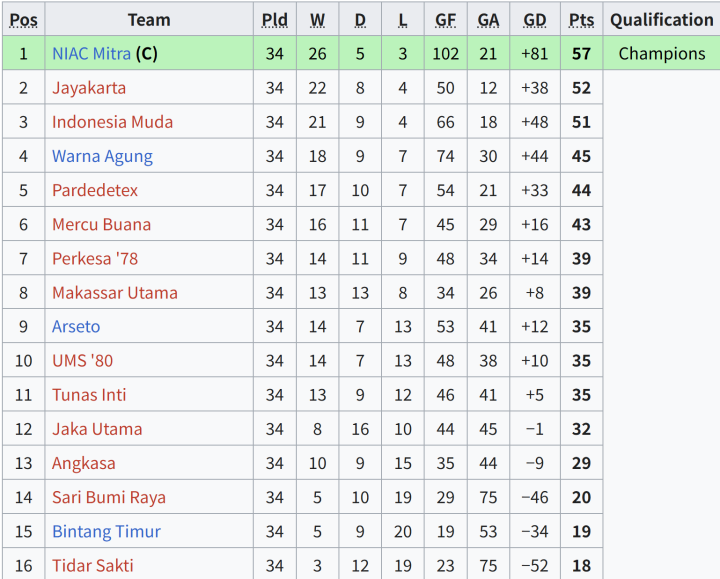Open the Indonesia Muda team link
The image size is (720, 579).
[x=112, y=122]
